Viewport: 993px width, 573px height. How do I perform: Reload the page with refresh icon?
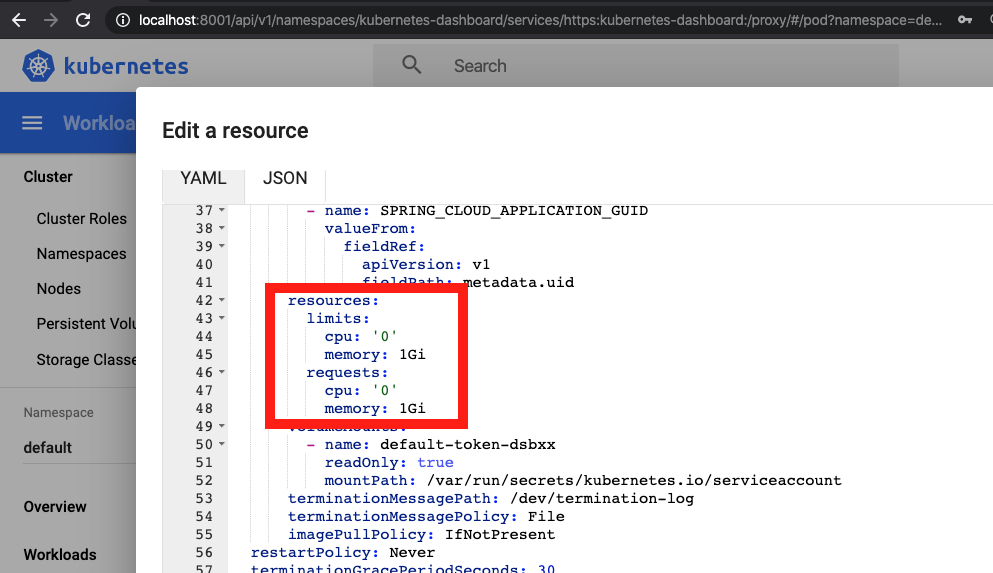pos(83,20)
